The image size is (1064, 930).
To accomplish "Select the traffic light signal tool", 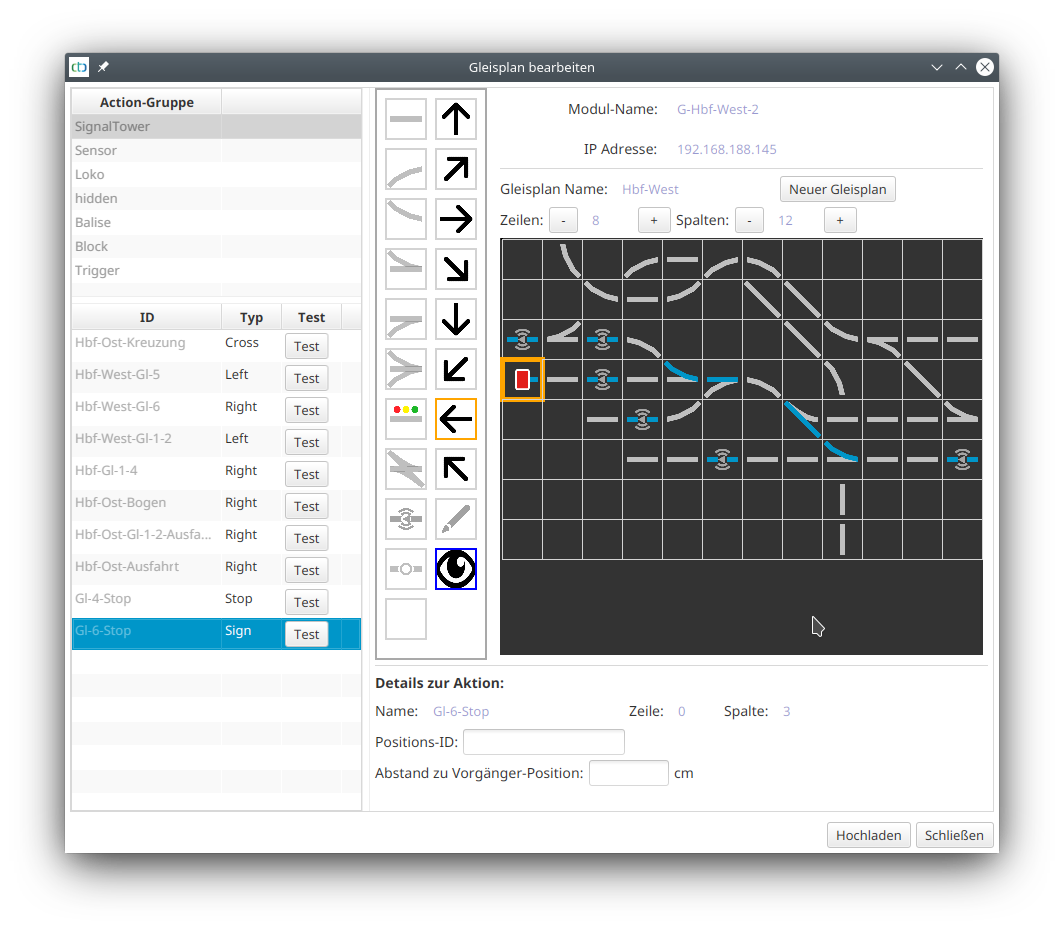I will click(x=406, y=419).
